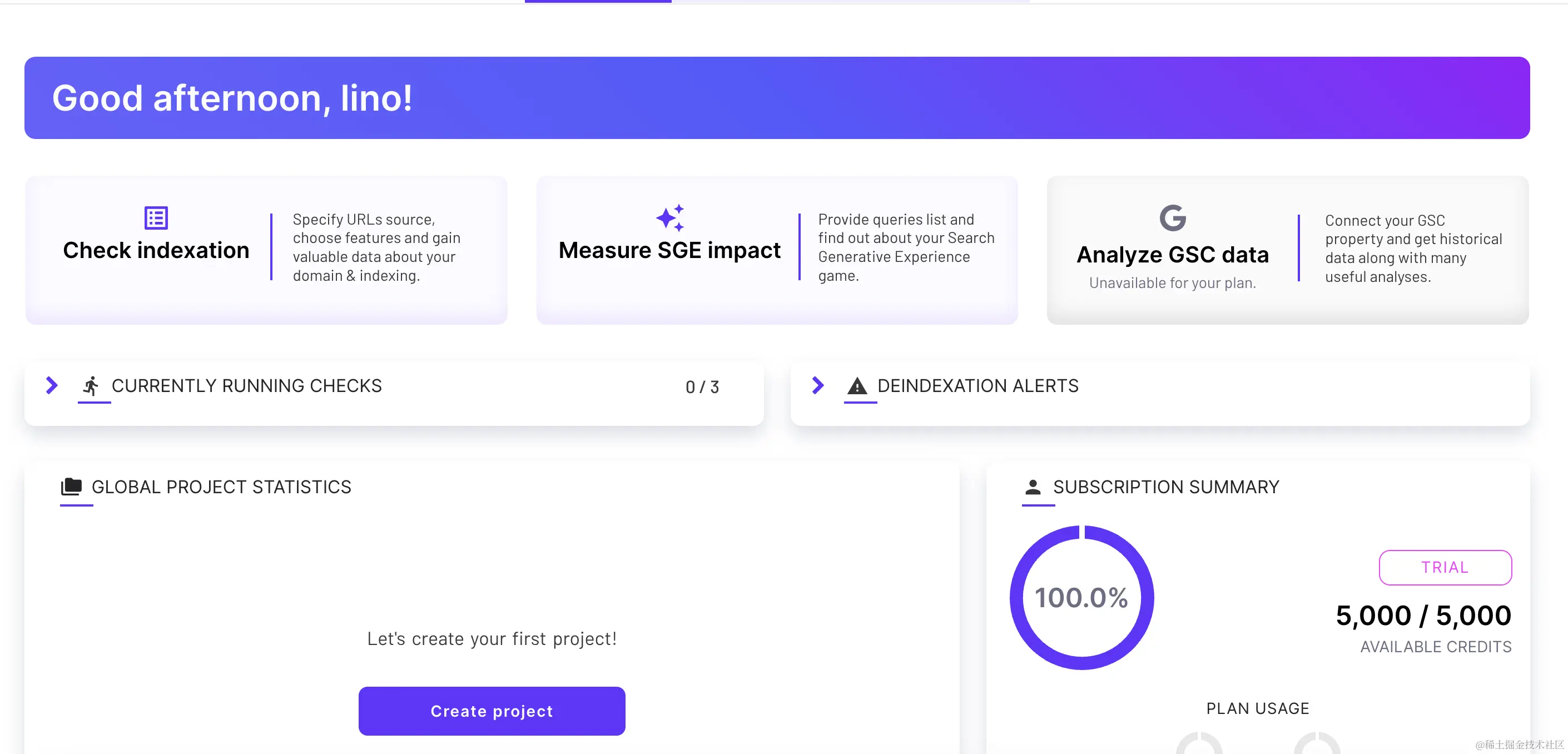1568x754 pixels.
Task: Click the TRIAL plan badge
Action: tap(1445, 567)
